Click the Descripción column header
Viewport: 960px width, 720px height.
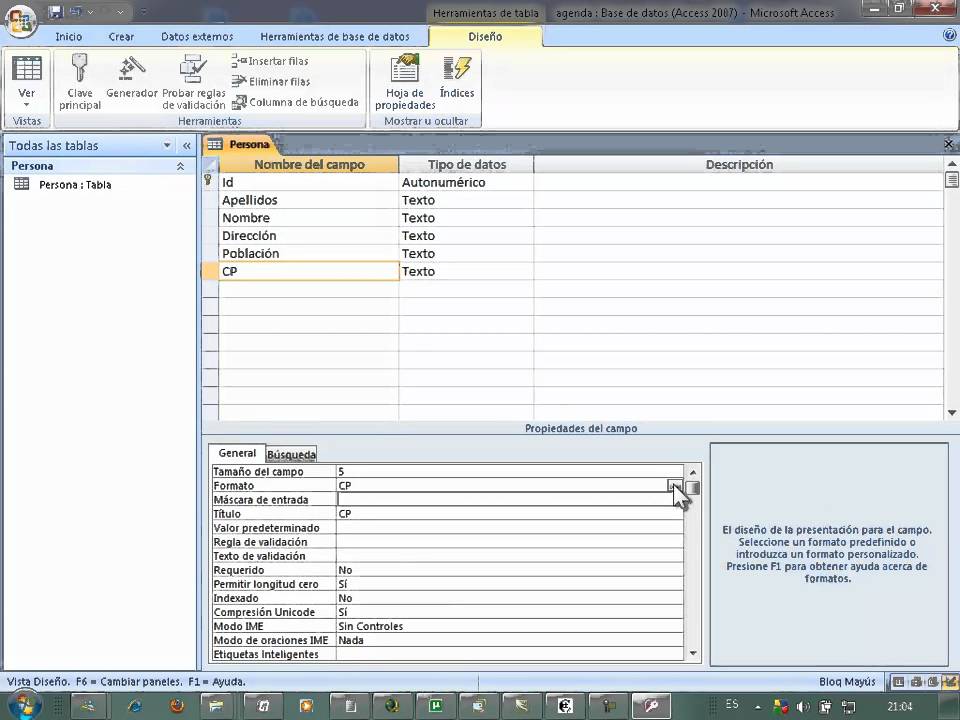click(739, 164)
